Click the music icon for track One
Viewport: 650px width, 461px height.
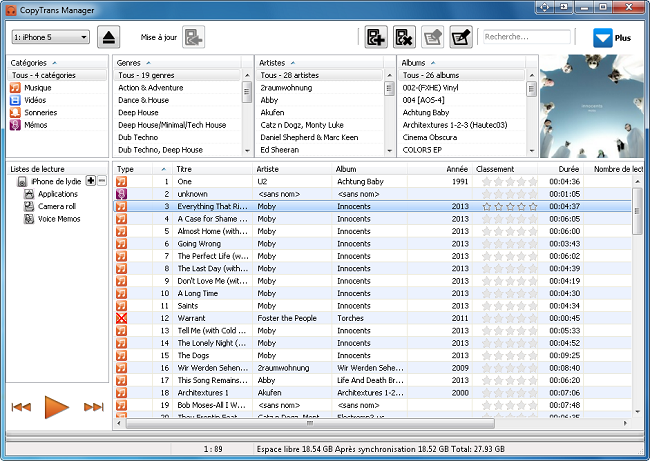[121, 181]
